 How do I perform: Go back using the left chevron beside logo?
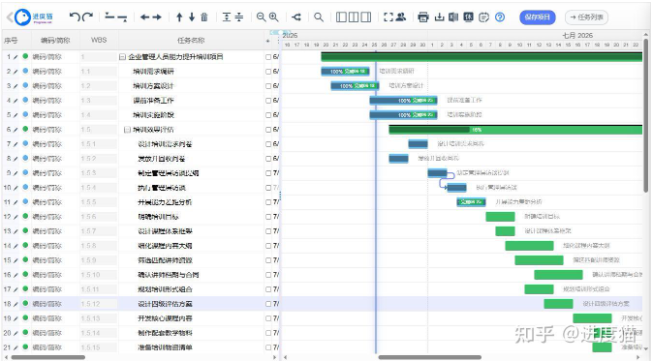(9, 17)
